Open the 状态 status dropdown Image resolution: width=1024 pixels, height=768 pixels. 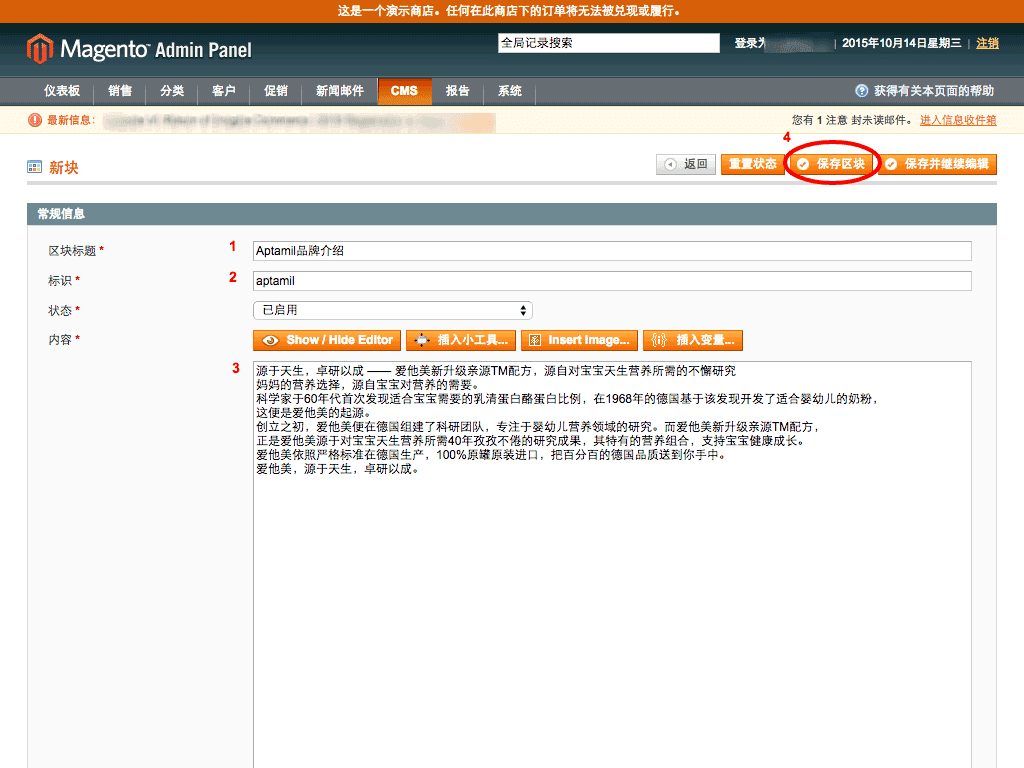pos(392,310)
